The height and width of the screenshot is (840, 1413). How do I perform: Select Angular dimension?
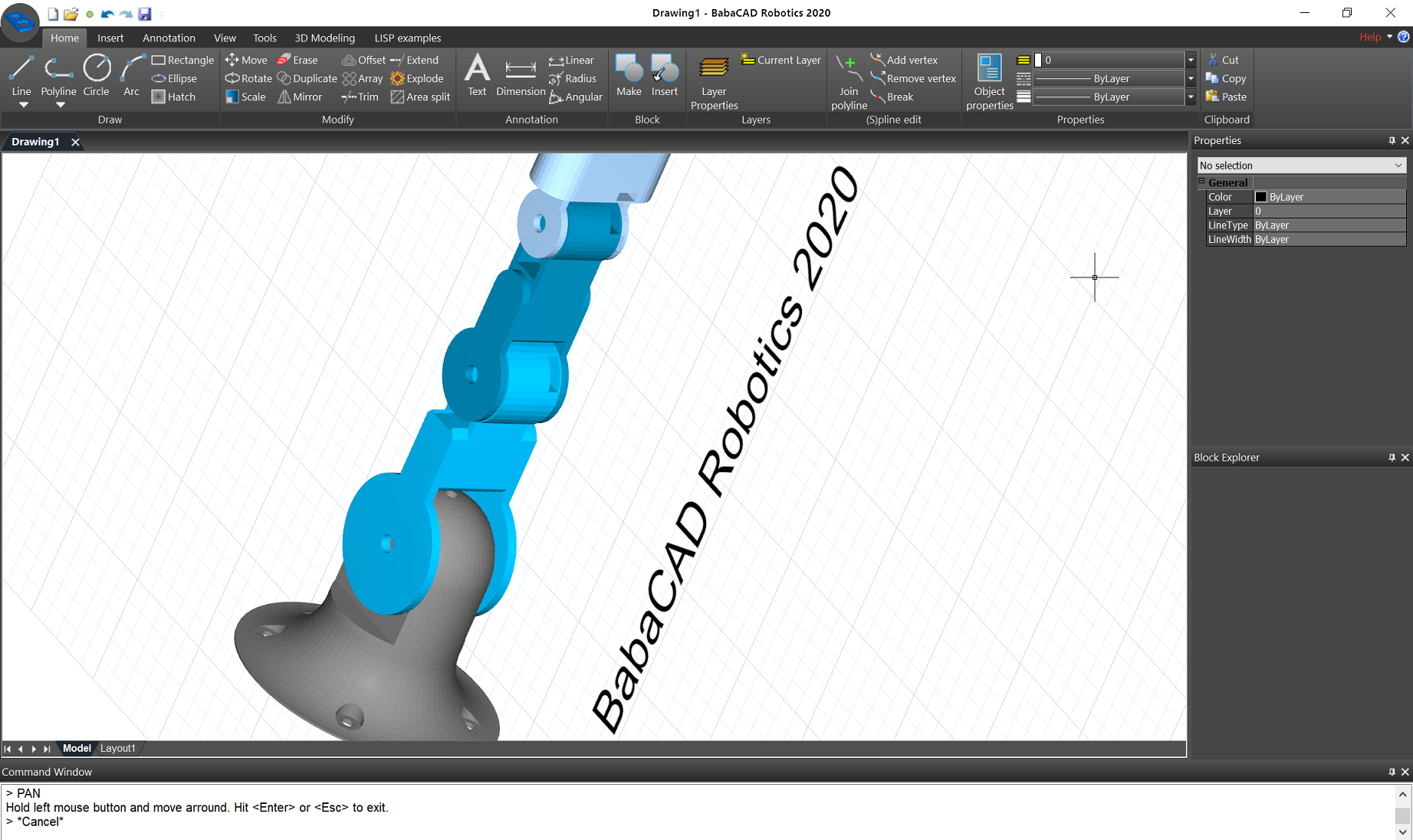click(576, 97)
